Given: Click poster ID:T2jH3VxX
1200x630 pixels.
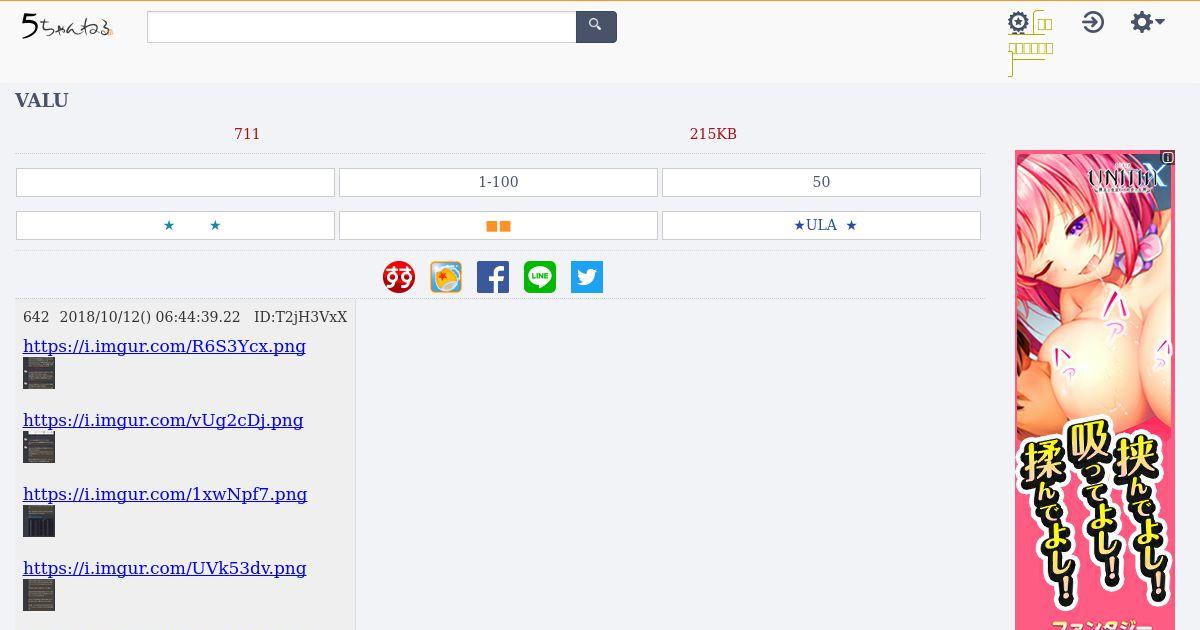Looking at the screenshot, I should click(x=300, y=317).
